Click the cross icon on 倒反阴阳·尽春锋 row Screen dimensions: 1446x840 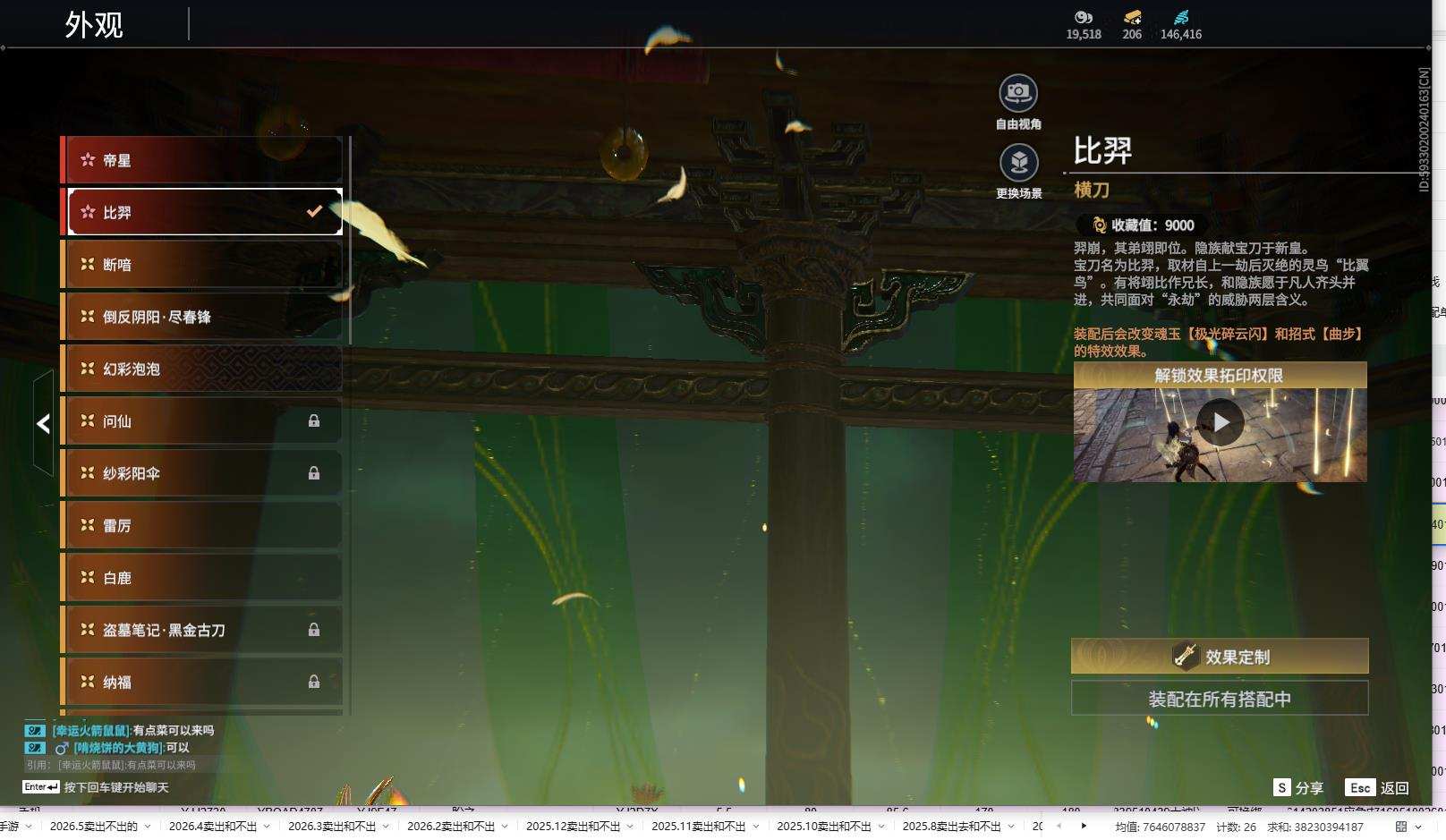(88, 317)
